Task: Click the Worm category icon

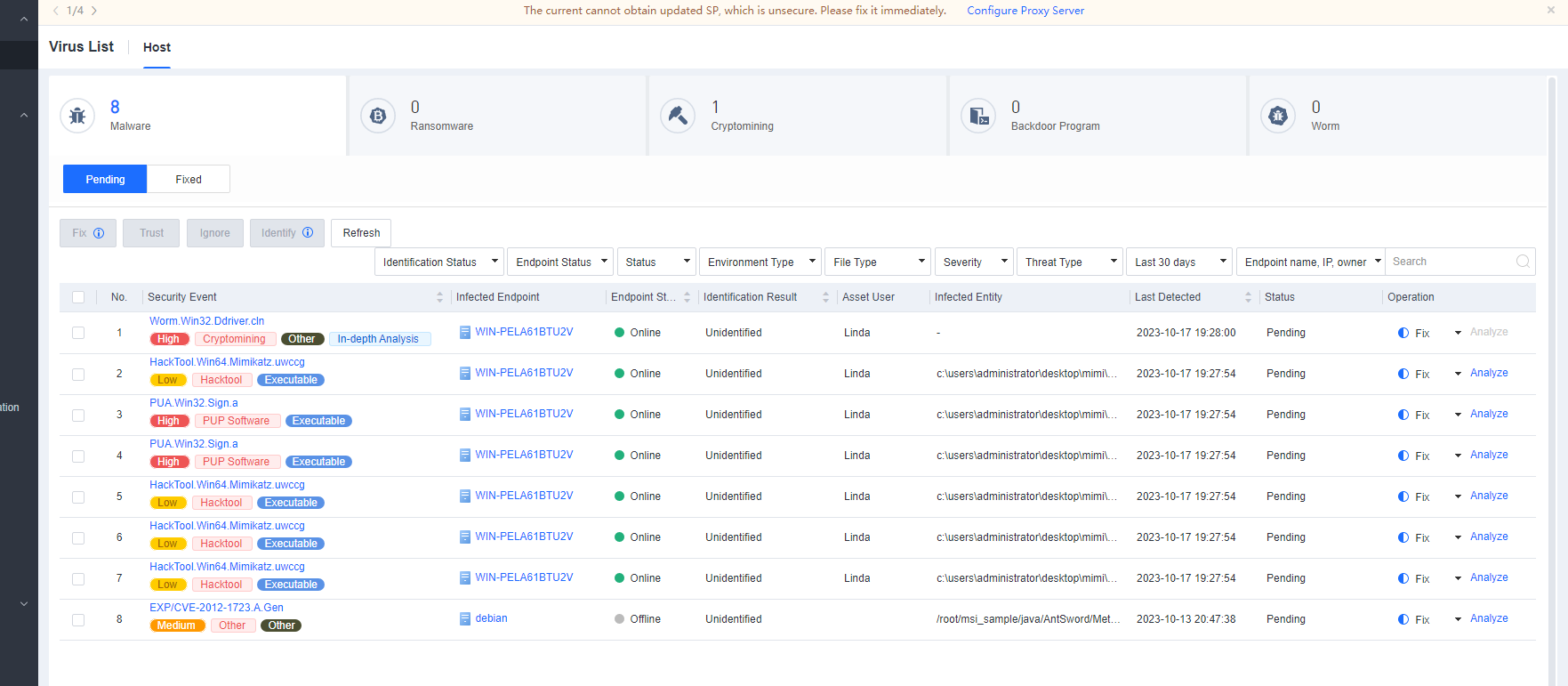Action: (x=1278, y=116)
